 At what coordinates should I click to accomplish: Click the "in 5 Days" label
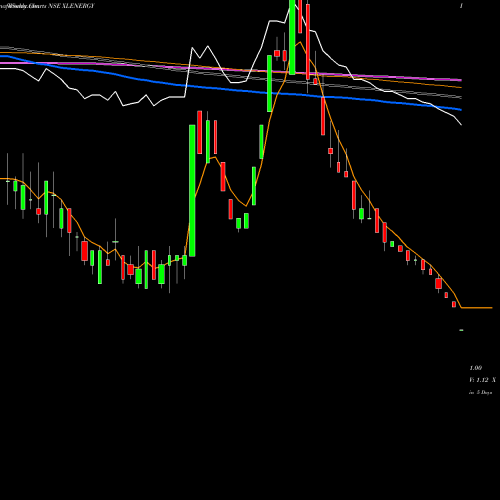pyautogui.click(x=481, y=393)
